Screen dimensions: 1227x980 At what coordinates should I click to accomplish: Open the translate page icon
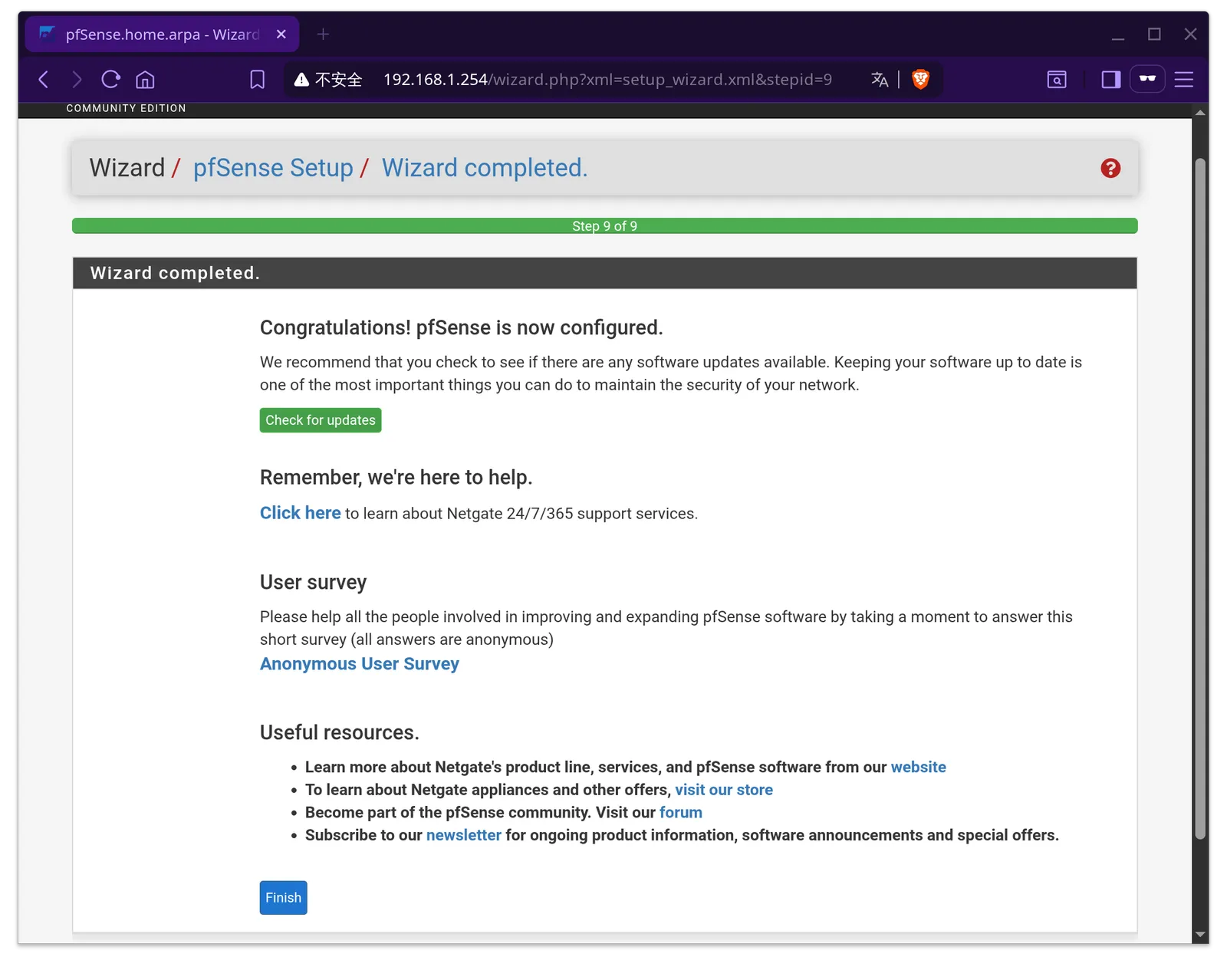click(x=880, y=79)
